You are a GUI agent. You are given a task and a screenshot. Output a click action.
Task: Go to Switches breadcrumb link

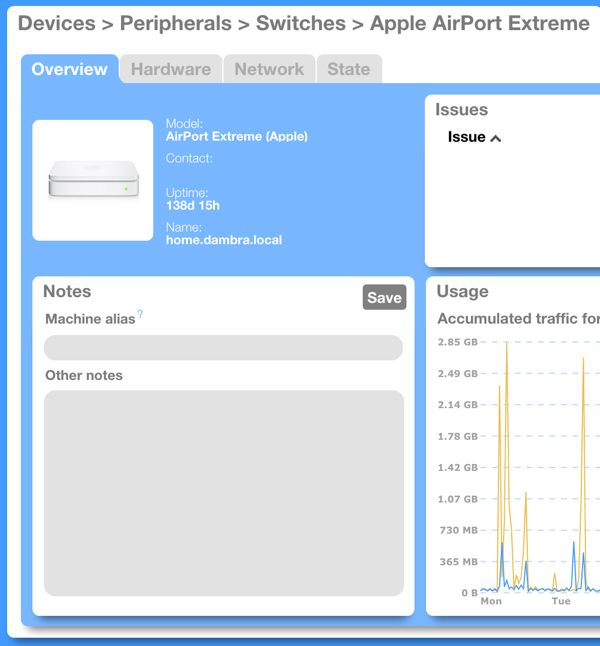[x=301, y=23]
